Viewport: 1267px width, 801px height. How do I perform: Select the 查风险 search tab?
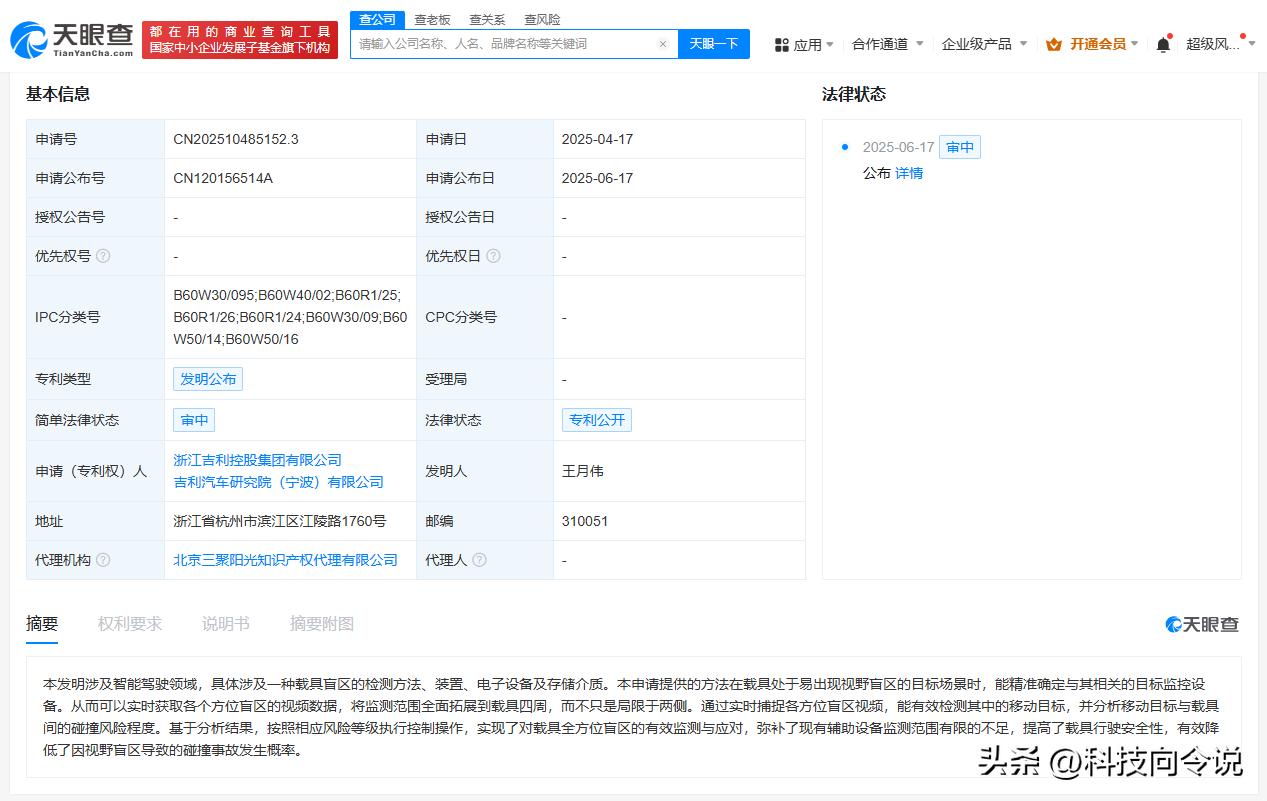tap(542, 19)
